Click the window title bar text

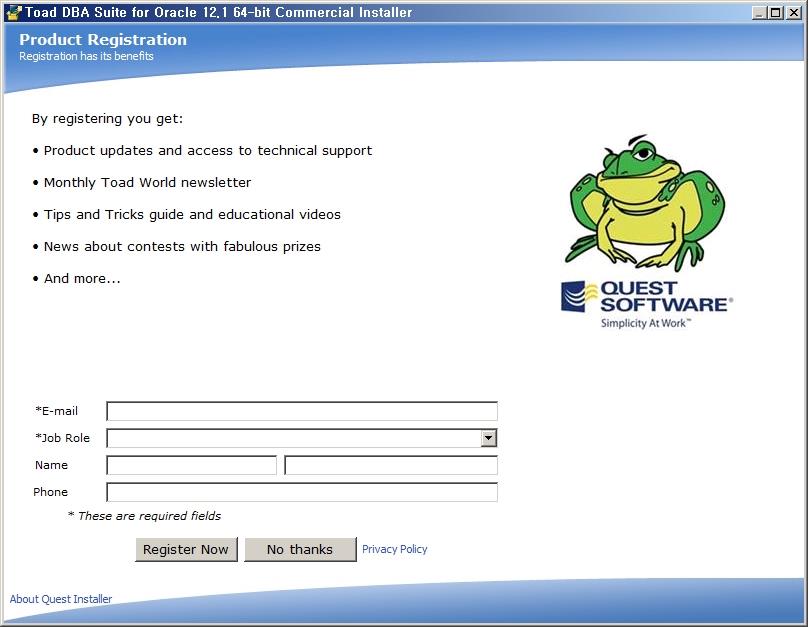pyautogui.click(x=218, y=12)
